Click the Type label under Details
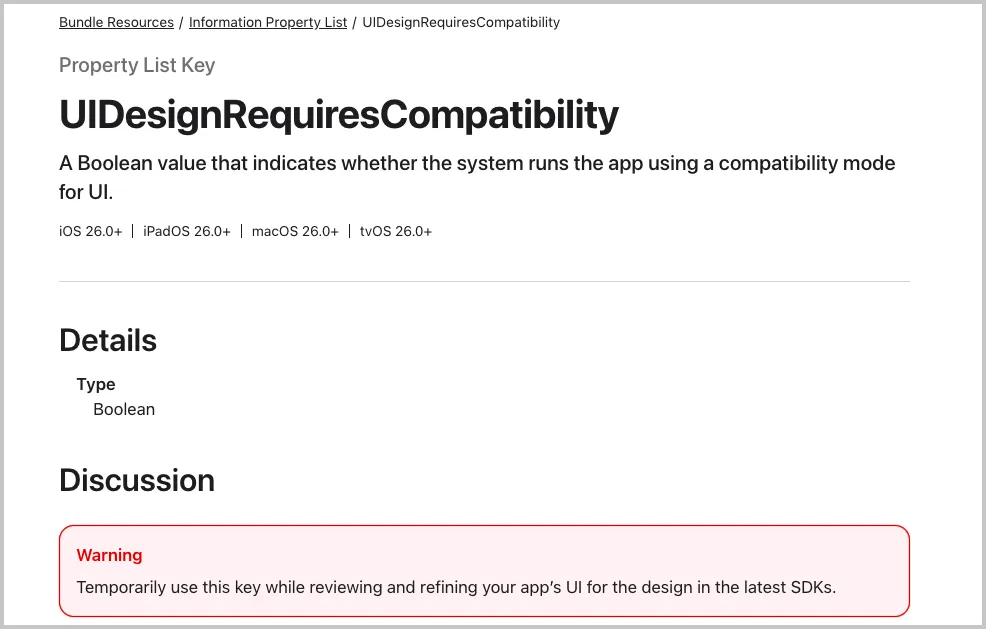The image size is (986, 629). [x=96, y=384]
